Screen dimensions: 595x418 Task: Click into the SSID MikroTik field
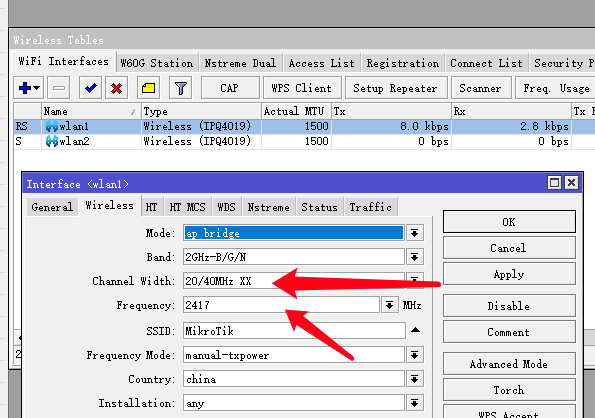(x=294, y=331)
